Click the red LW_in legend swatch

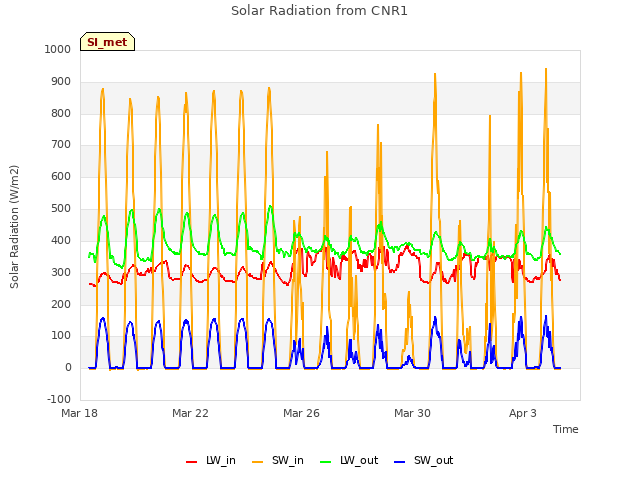point(191,462)
